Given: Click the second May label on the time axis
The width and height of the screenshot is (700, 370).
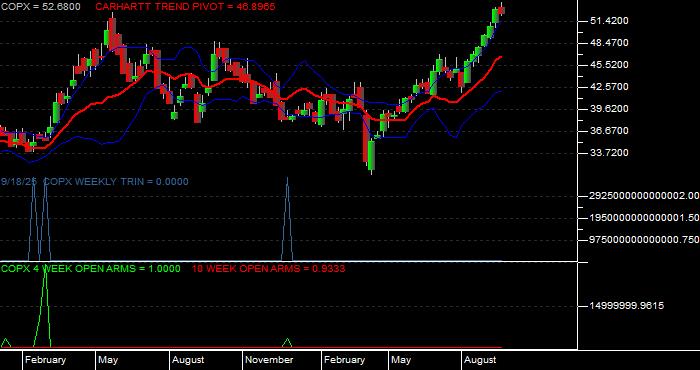Looking at the screenshot, I should point(401,360).
